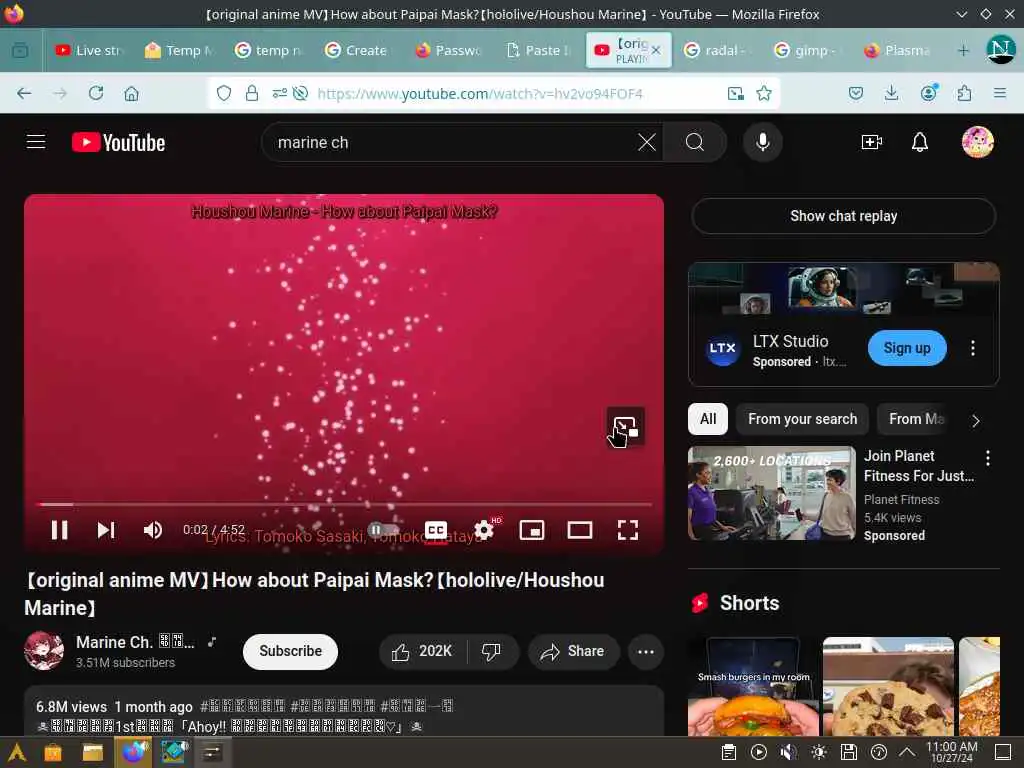Screen dimensions: 1024x768
Task: Go back in browser history
Action: coord(24,93)
